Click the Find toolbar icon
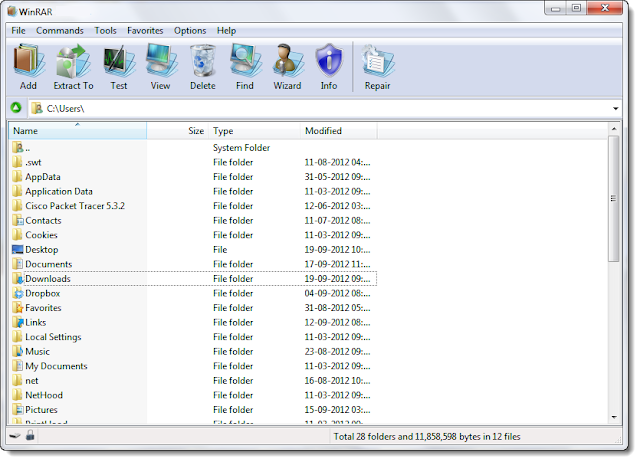 (245, 61)
